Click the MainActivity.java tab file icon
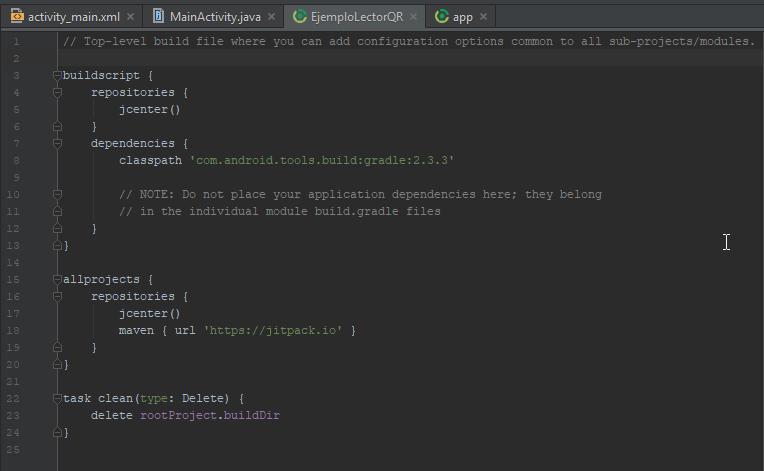This screenshot has height=471, width=764. tap(159, 17)
